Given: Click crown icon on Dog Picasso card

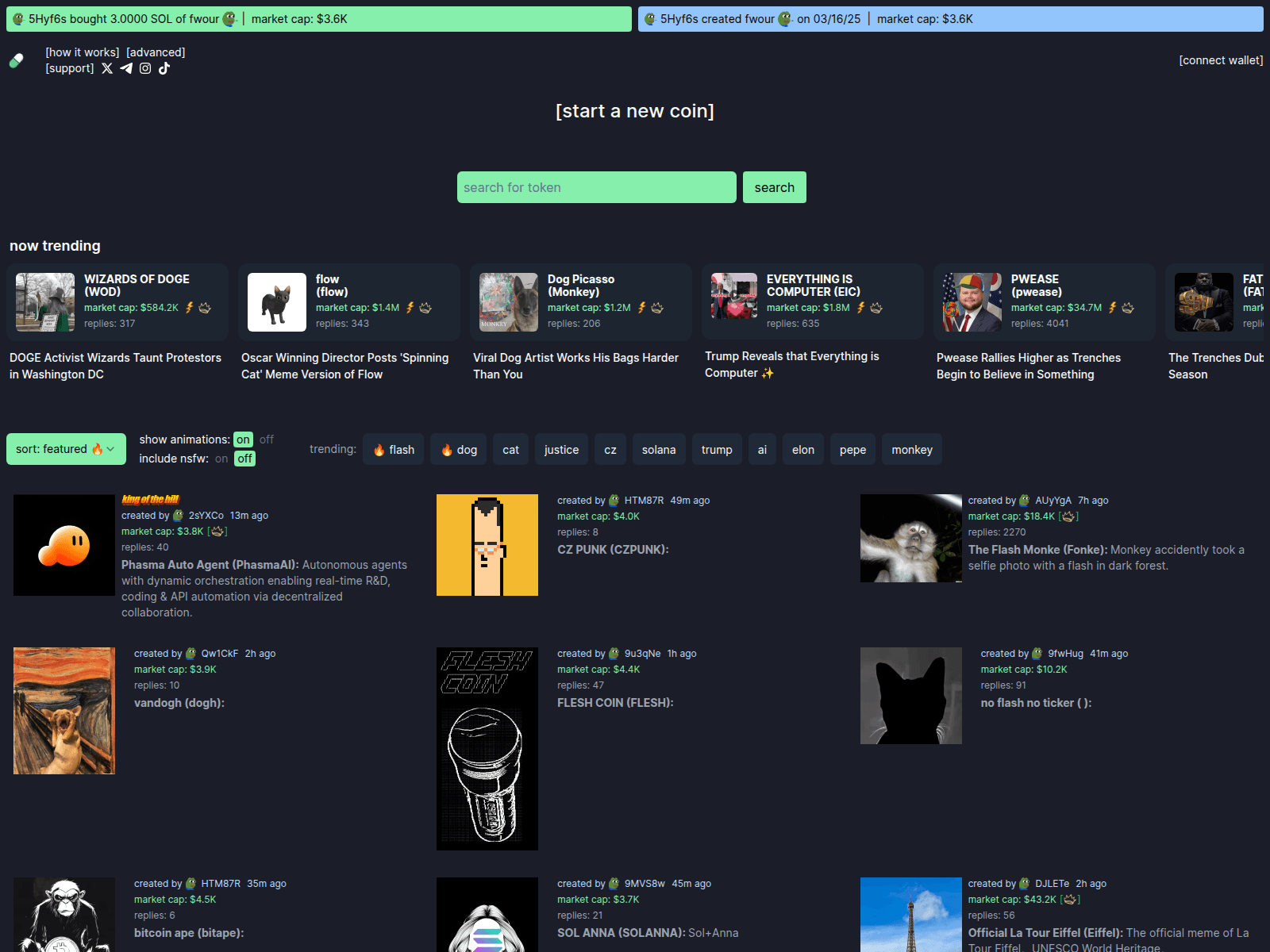Looking at the screenshot, I should click(x=657, y=308).
